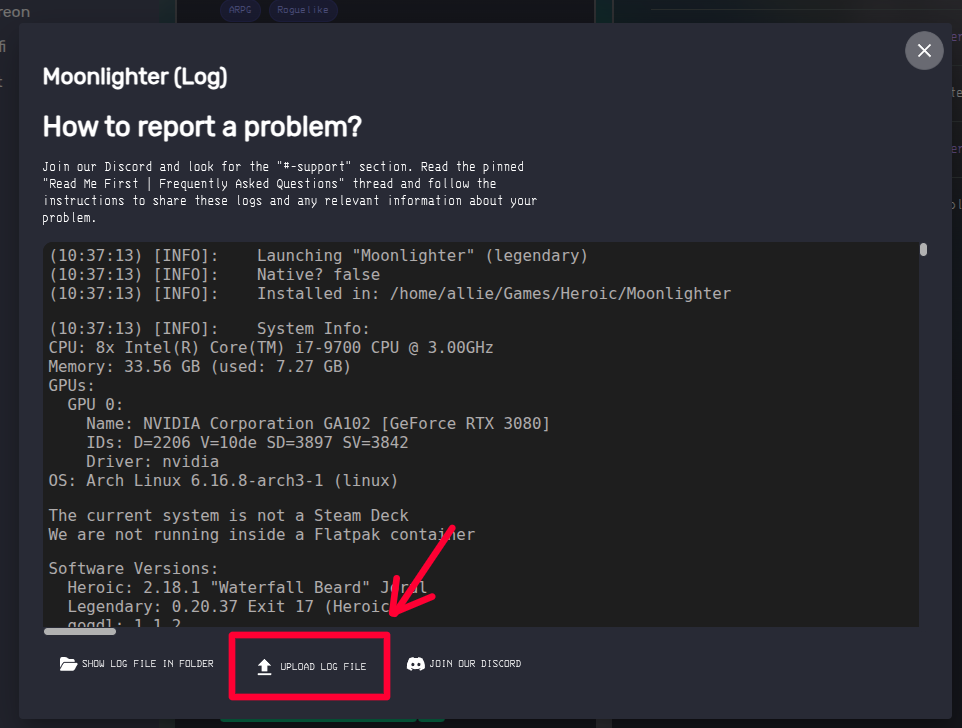Click the 'System Info:' log line
The image size is (962, 728).
209,329
